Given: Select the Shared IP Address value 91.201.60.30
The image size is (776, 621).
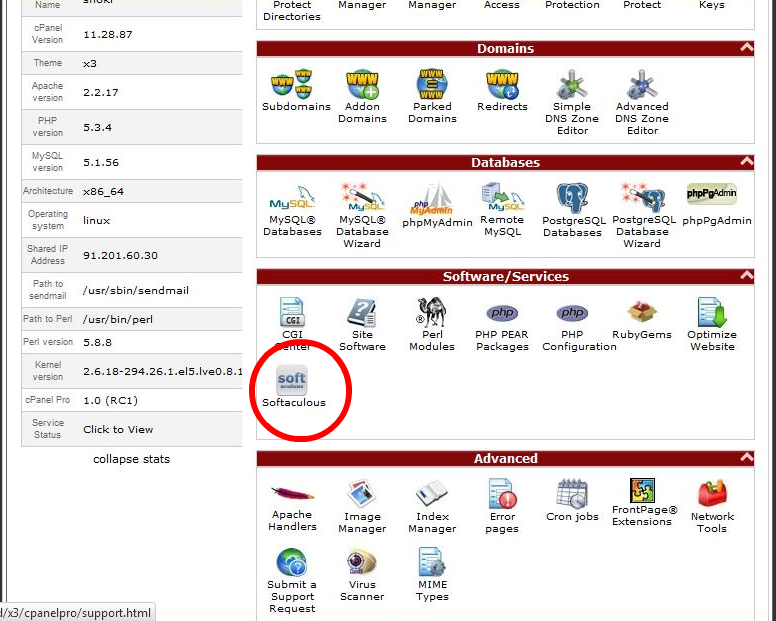Looking at the screenshot, I should click(120, 255).
